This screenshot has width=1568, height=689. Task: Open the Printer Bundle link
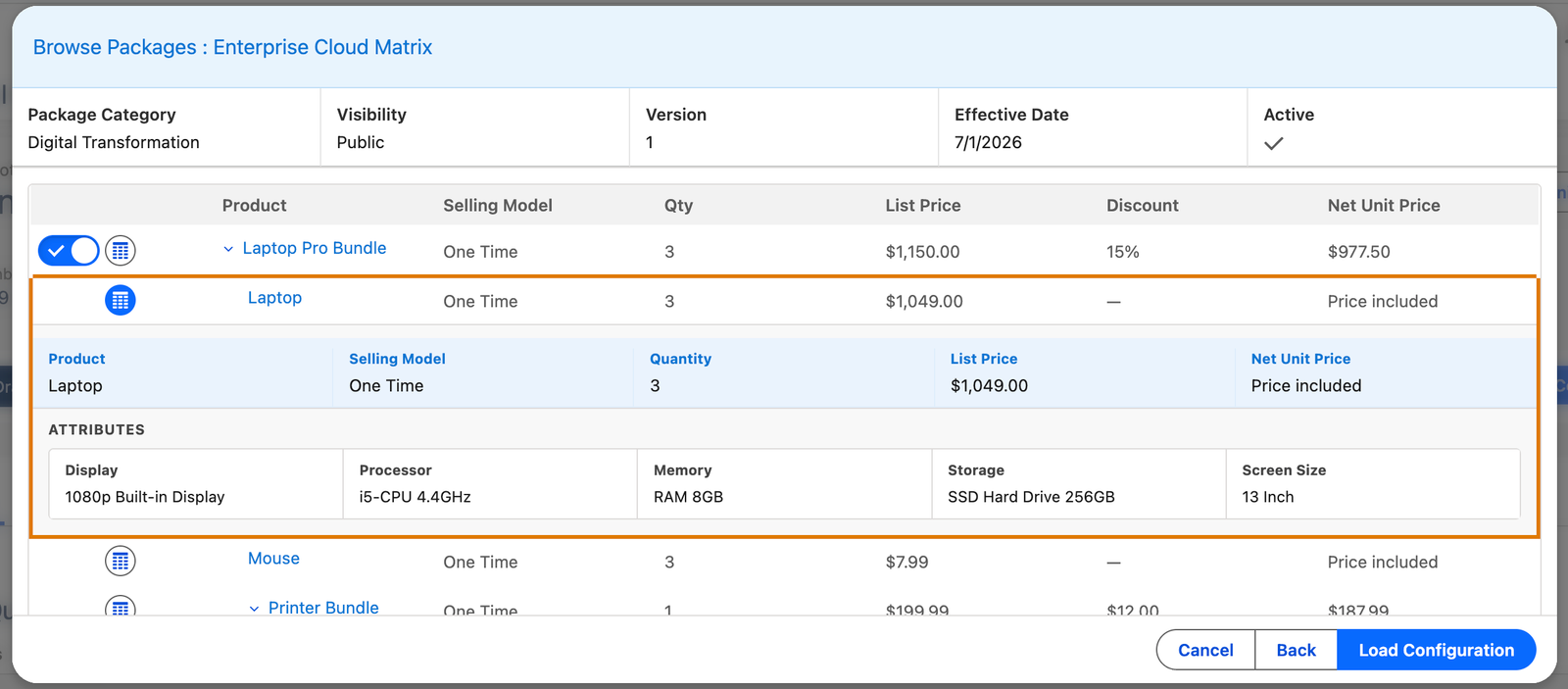(323, 608)
